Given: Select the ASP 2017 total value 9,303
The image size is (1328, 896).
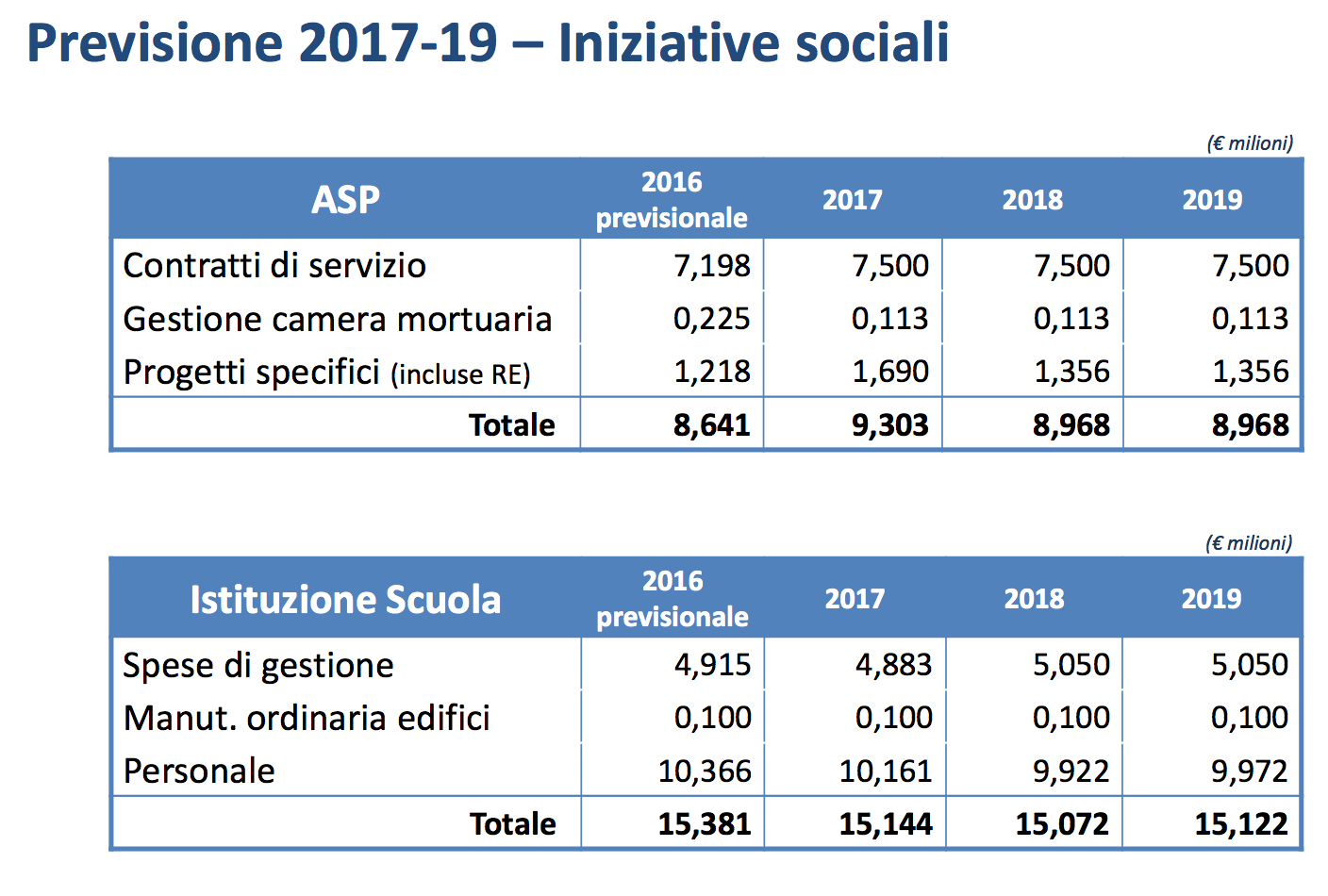Looking at the screenshot, I should (889, 425).
